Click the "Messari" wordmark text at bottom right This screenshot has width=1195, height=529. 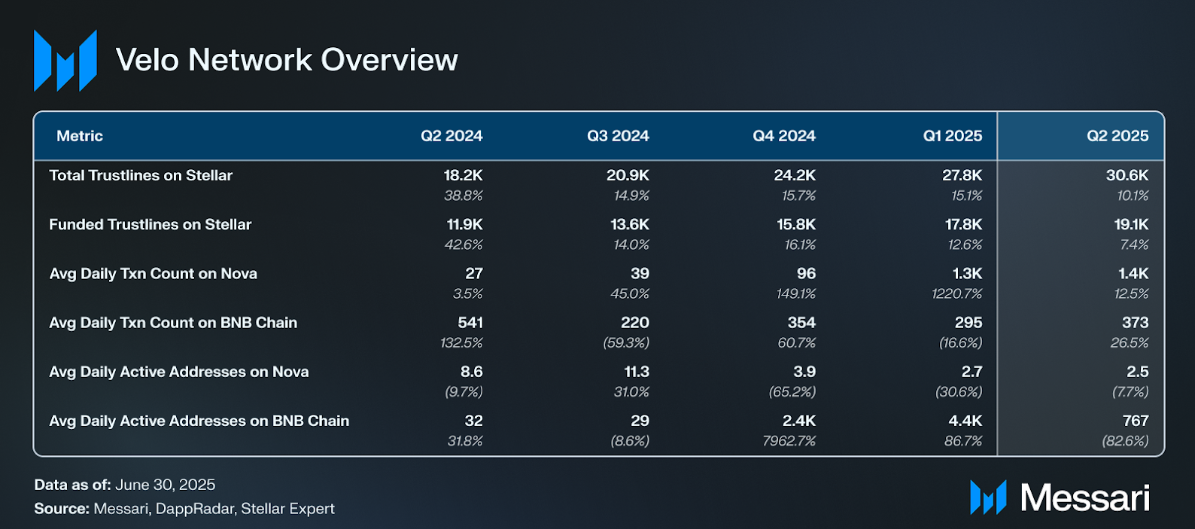pos(1084,497)
